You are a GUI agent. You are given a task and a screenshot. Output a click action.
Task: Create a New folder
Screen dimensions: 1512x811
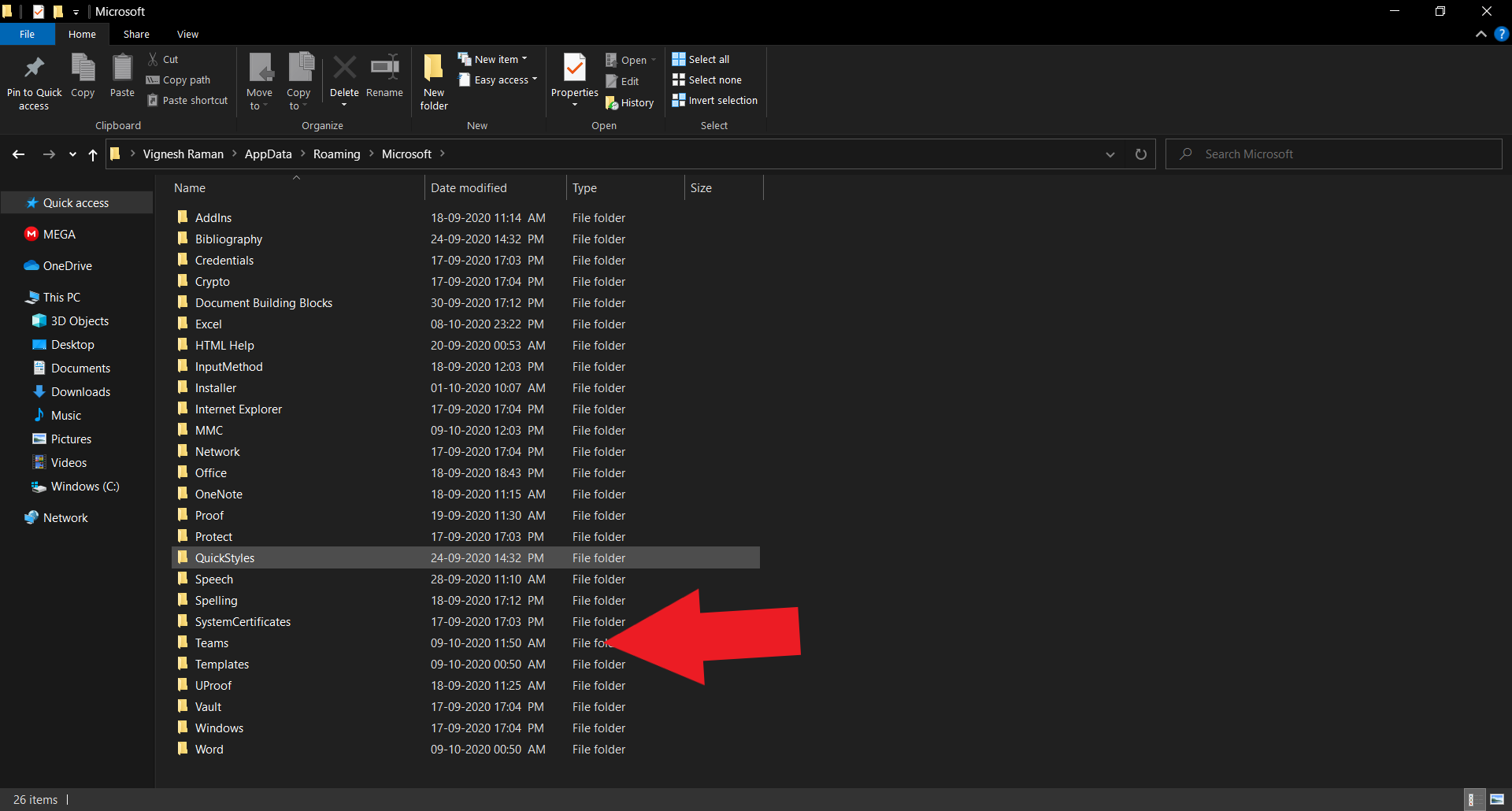tap(434, 82)
